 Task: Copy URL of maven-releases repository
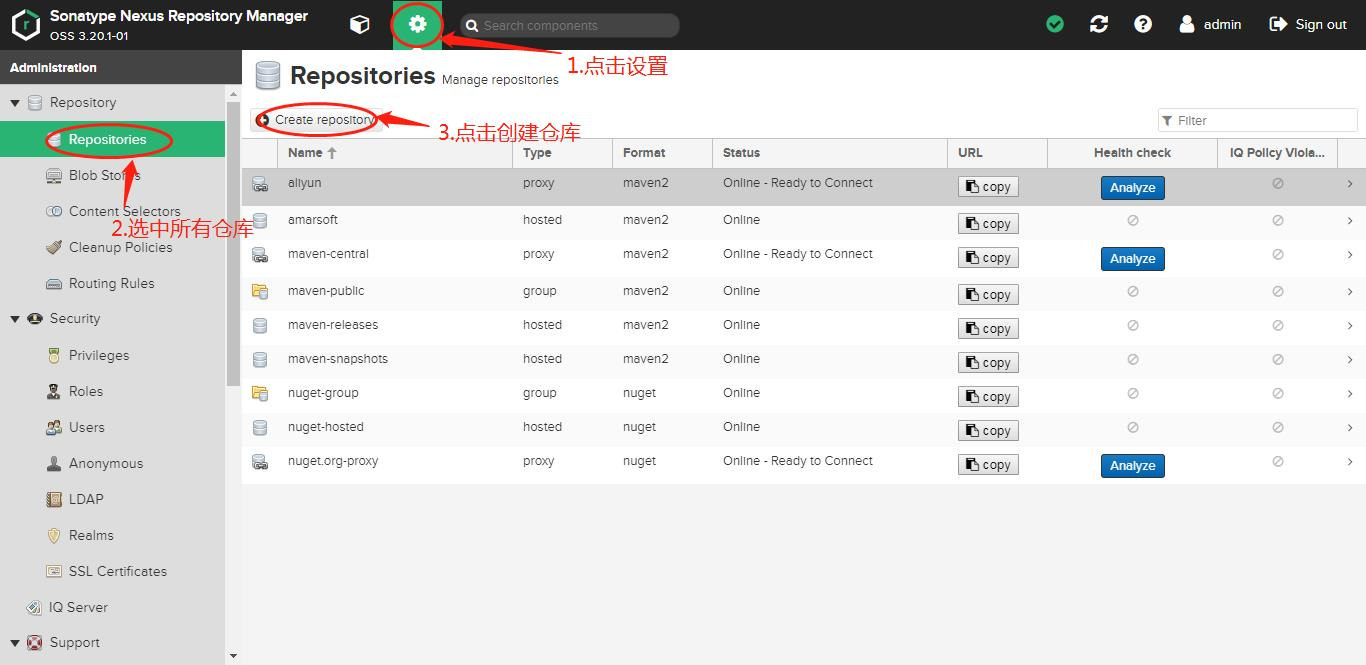coord(988,328)
